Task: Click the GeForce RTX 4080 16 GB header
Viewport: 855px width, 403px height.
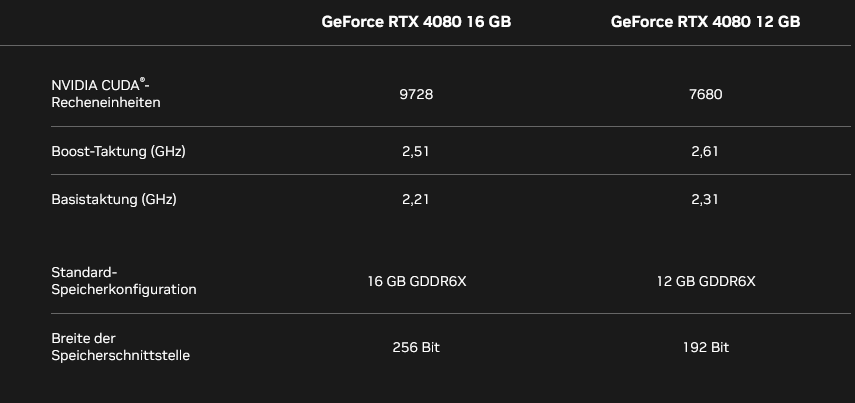Action: click(x=416, y=21)
